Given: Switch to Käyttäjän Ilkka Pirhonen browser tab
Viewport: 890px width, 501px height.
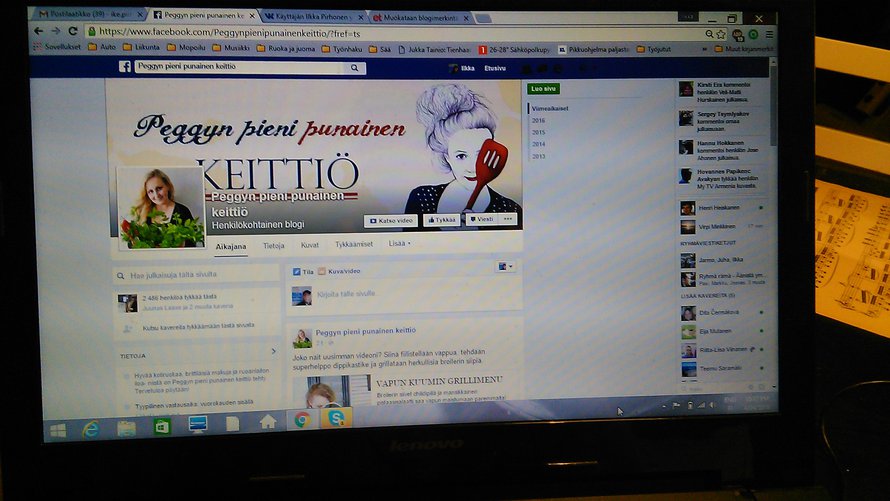Looking at the screenshot, I should tap(312, 17).
